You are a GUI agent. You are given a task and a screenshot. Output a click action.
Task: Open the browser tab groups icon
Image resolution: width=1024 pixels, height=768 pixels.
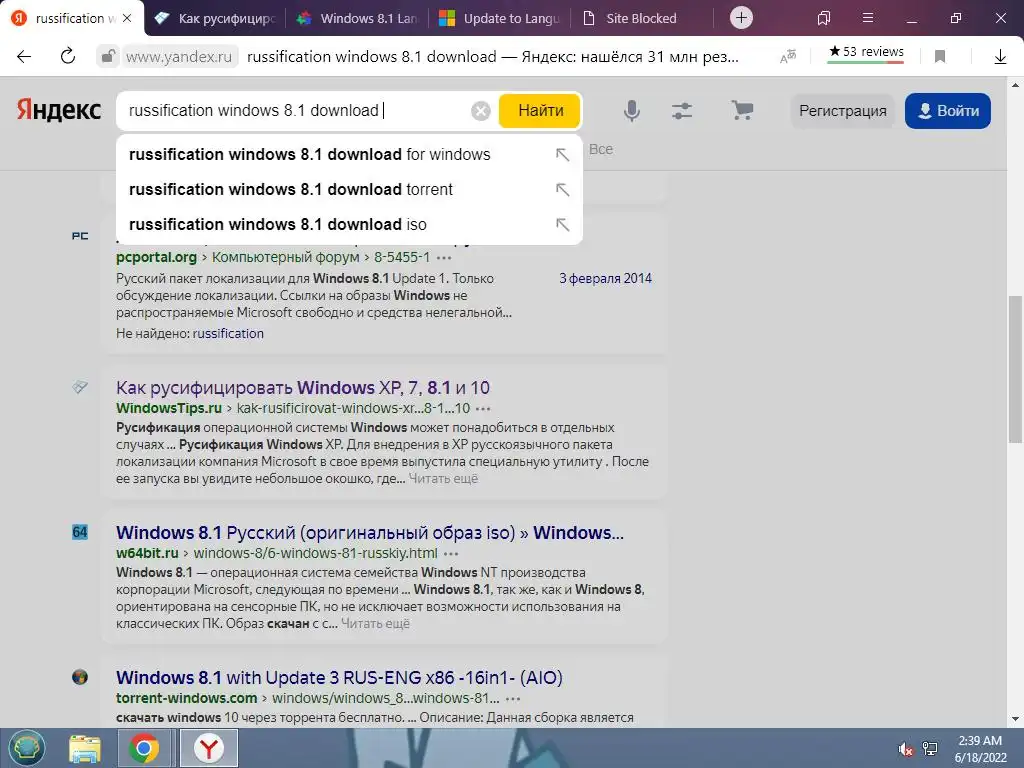tap(824, 18)
